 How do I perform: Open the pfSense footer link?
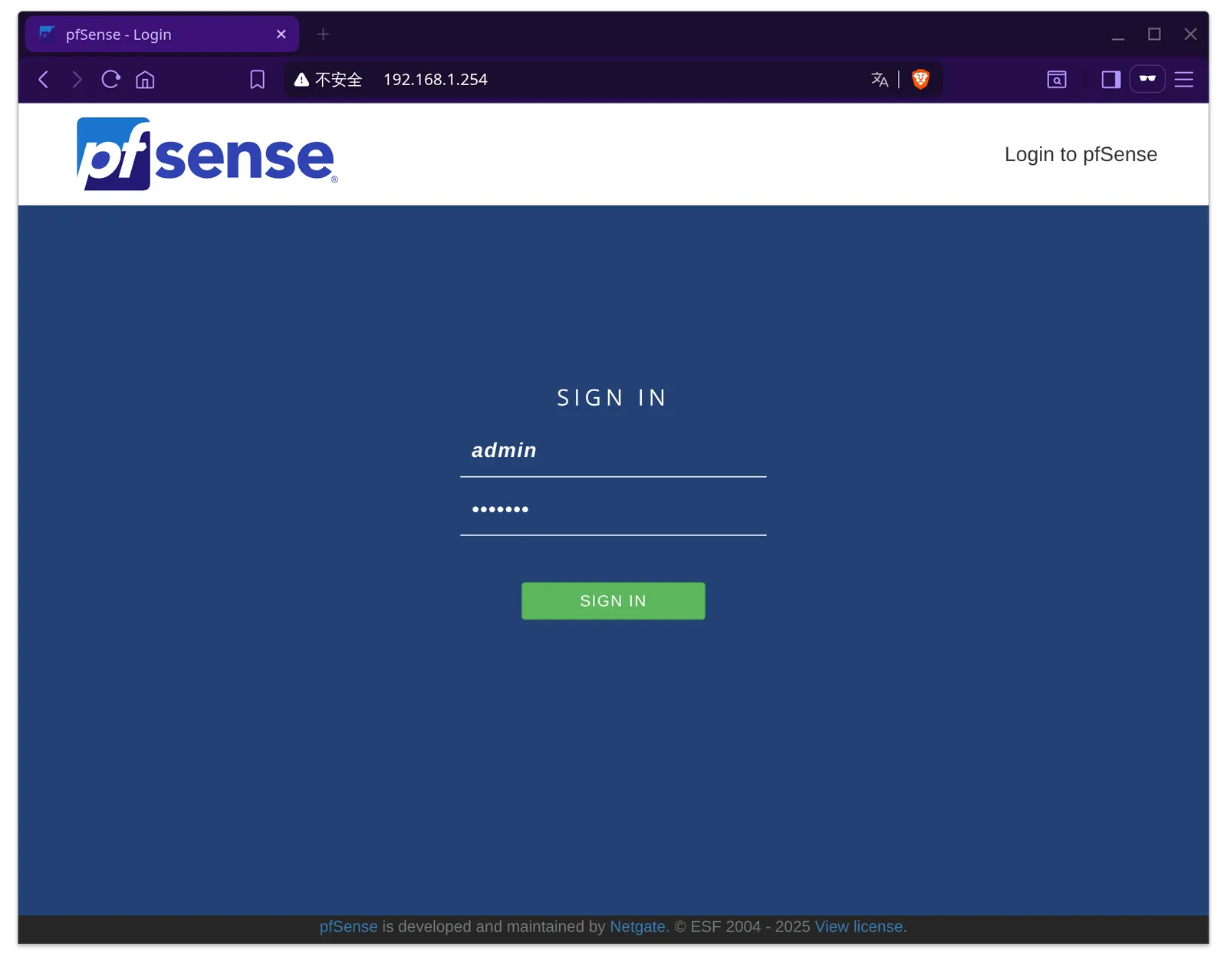tap(349, 926)
